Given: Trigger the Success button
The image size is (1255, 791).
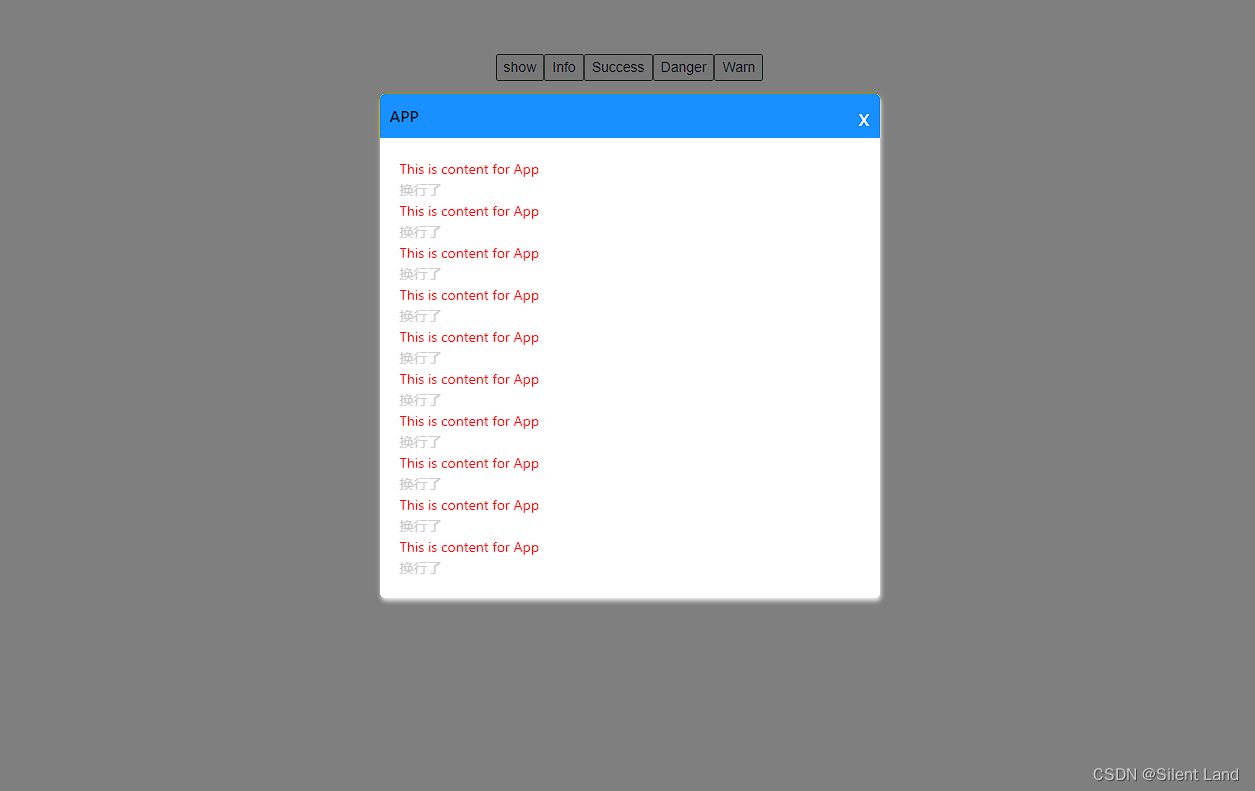Looking at the screenshot, I should coord(618,67).
